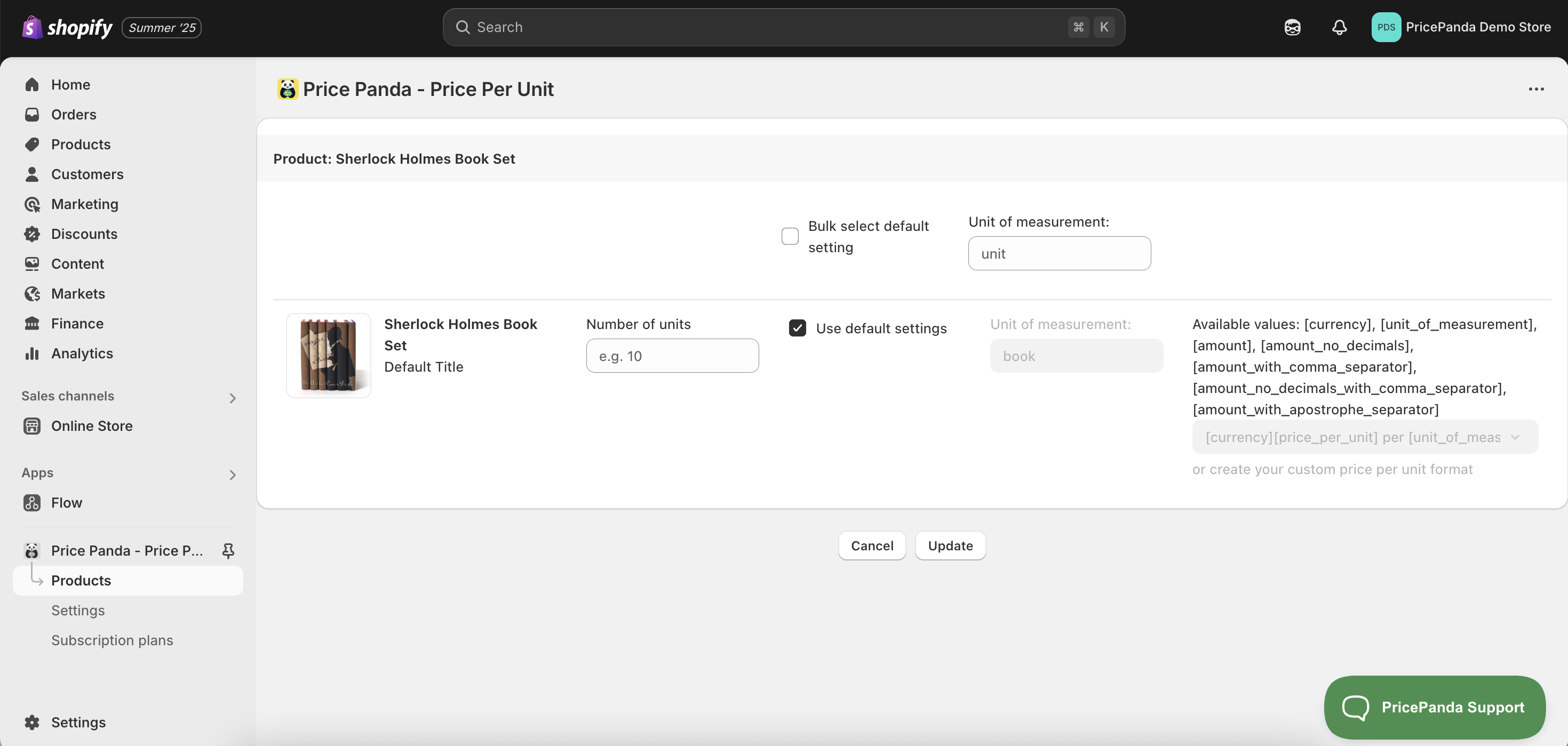Open the price per unit format dropdown

pos(1365,437)
